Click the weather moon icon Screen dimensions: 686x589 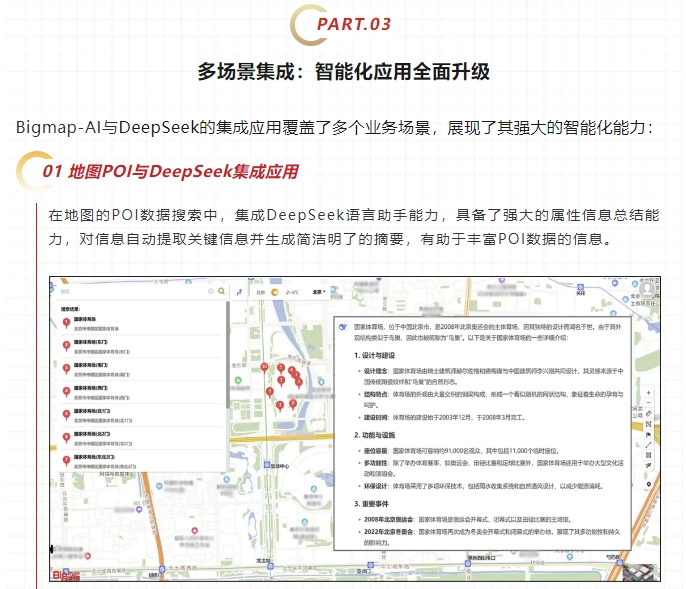pos(275,292)
